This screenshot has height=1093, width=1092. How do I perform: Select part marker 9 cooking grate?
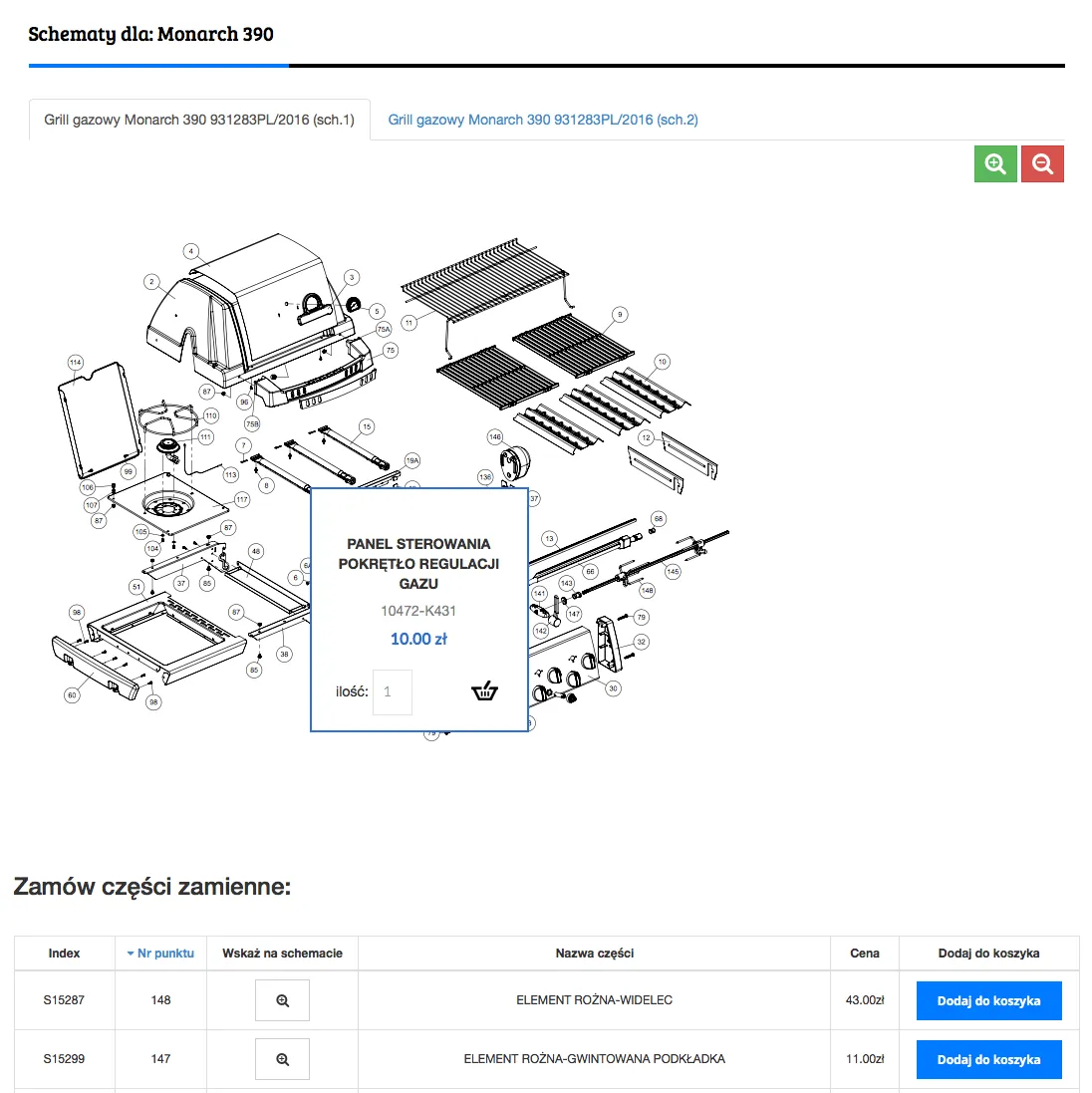pyautogui.click(x=620, y=315)
